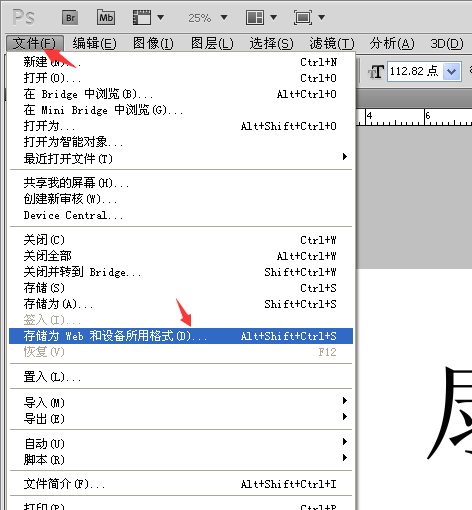Open the 图像(I) menu
The image size is (472, 510).
click(x=153, y=43)
